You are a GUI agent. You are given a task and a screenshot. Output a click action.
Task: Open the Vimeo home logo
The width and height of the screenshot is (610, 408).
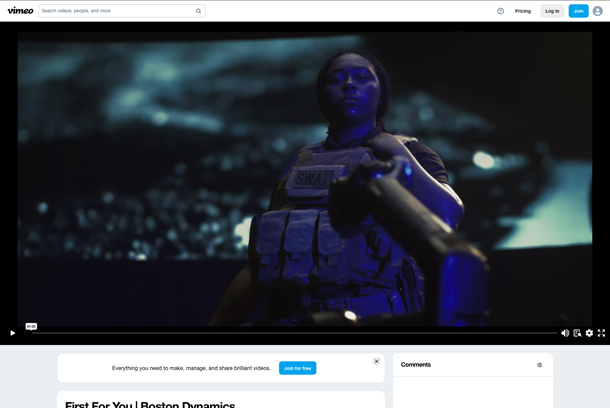(20, 11)
